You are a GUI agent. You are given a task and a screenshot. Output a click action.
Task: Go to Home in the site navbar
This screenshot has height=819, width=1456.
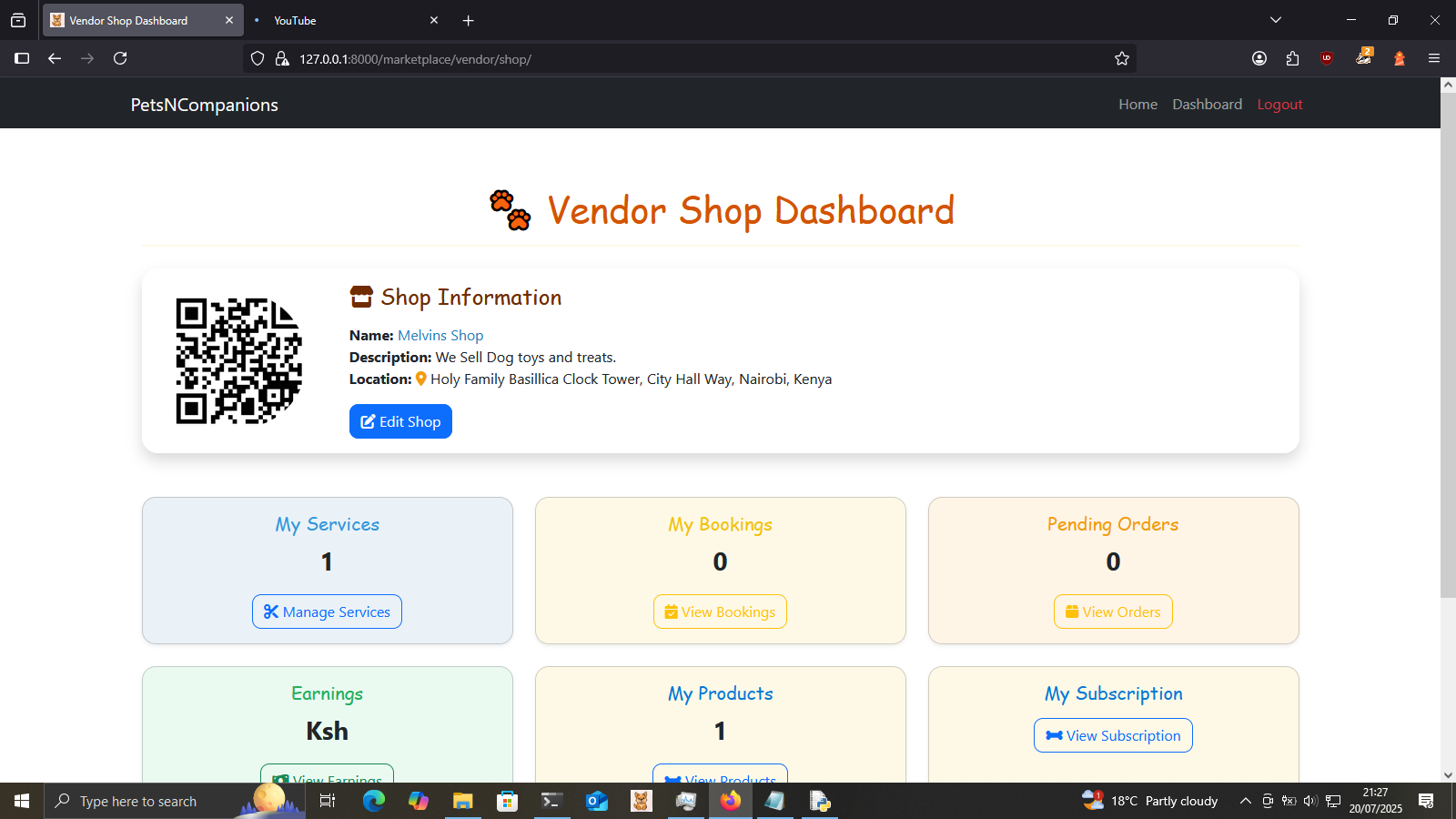(1138, 104)
